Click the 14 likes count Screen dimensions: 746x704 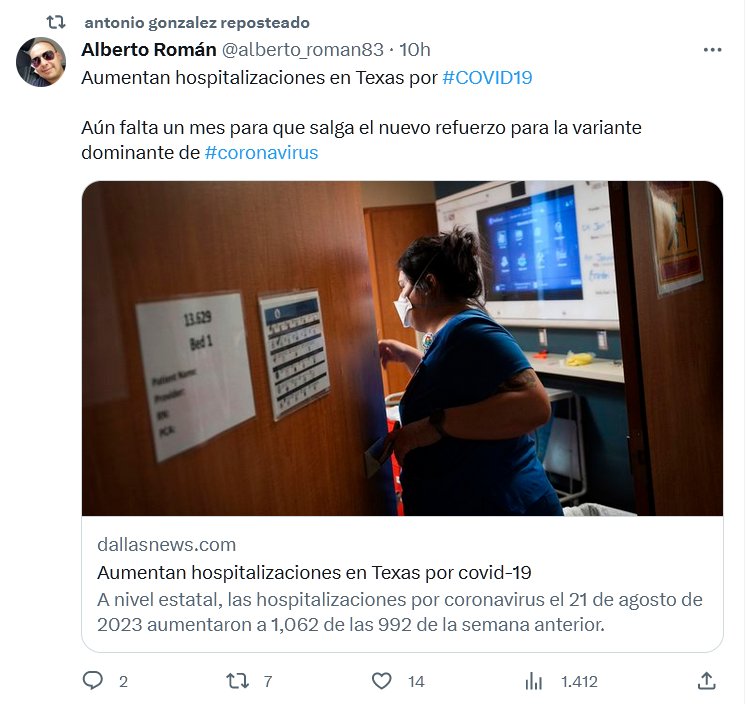pos(416,682)
